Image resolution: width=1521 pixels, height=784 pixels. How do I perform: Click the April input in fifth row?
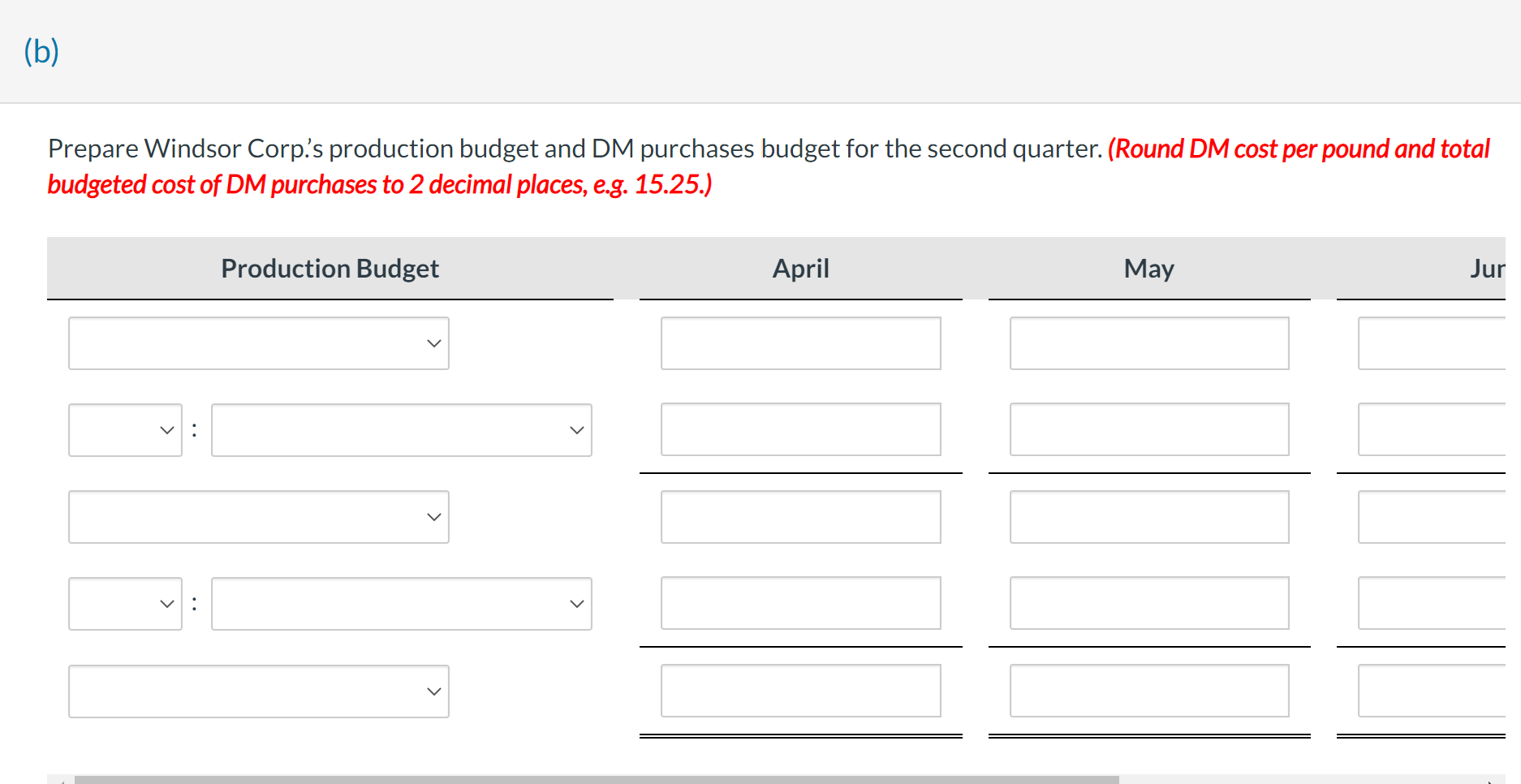click(801, 691)
